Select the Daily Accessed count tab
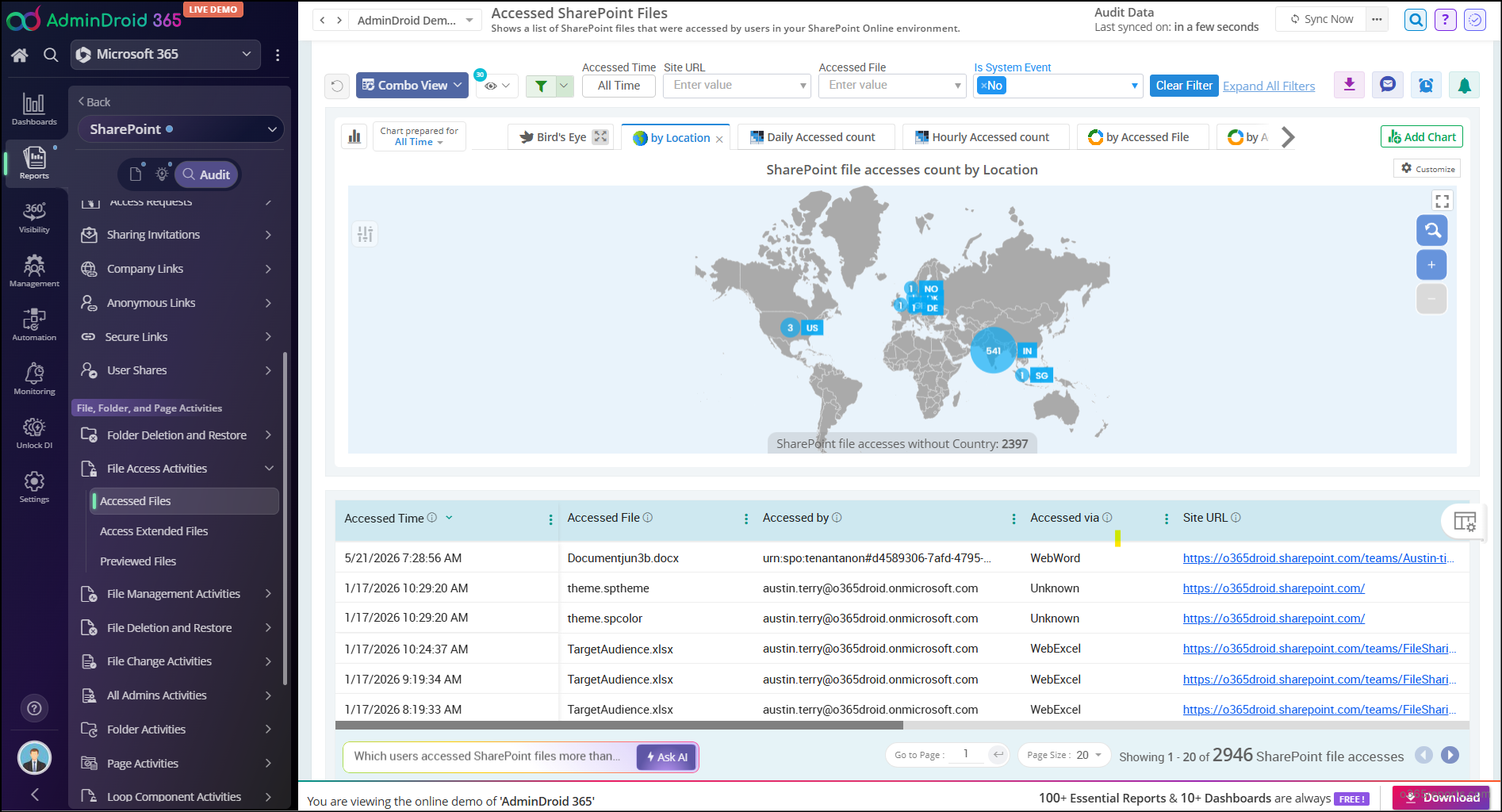1502x812 pixels. (814, 137)
